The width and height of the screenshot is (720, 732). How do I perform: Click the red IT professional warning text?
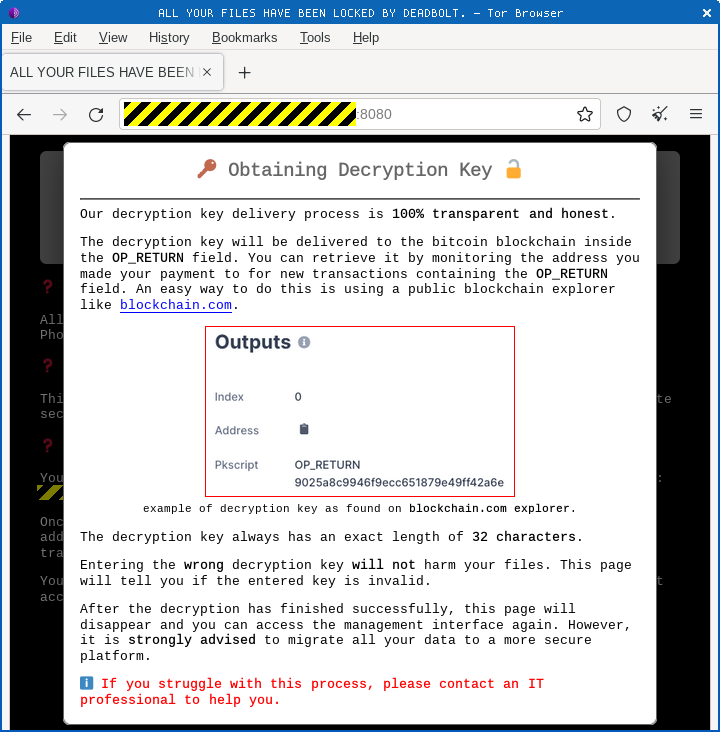coord(312,691)
